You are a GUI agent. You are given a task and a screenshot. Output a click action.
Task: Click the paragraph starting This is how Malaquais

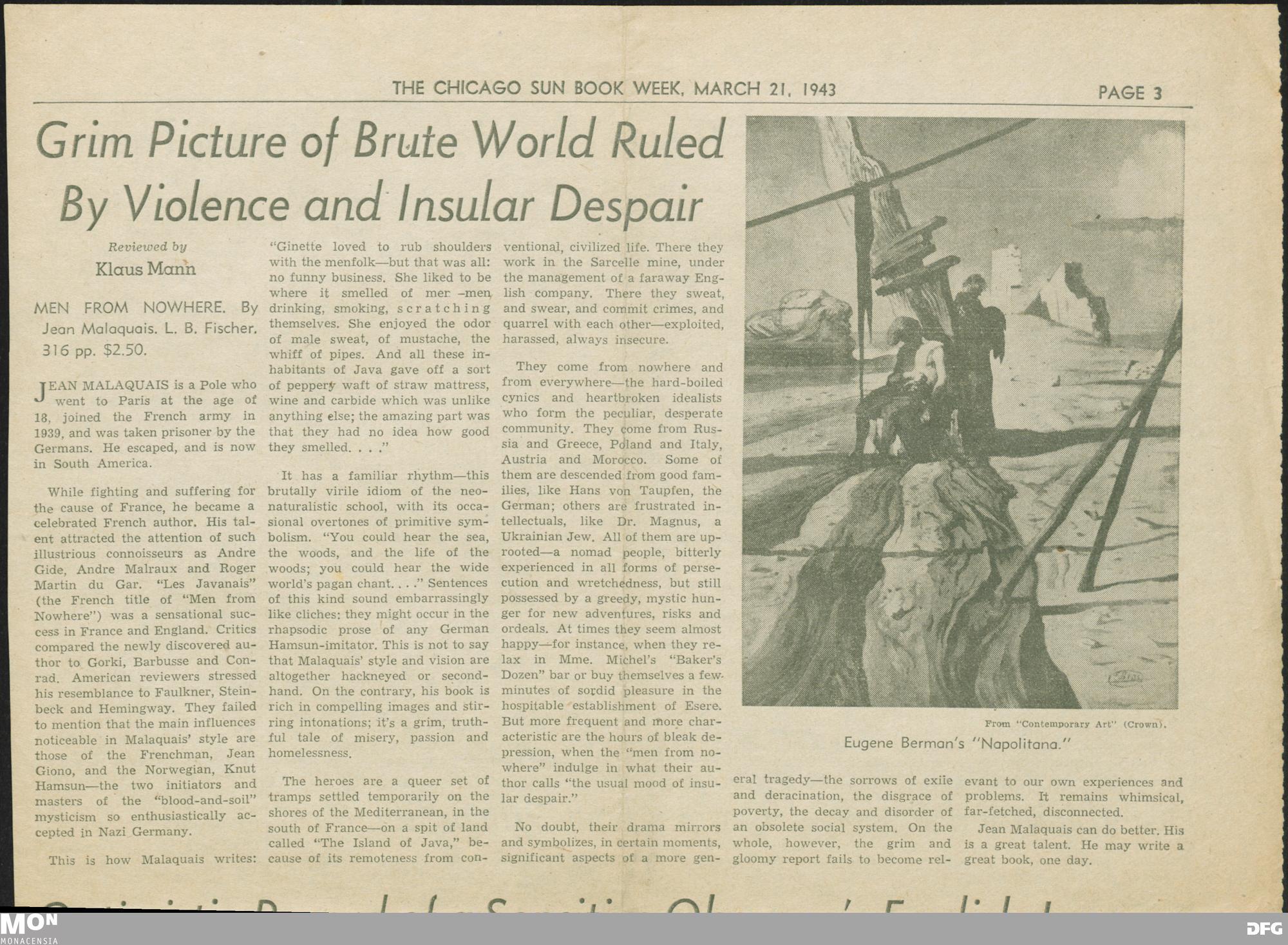[153, 859]
